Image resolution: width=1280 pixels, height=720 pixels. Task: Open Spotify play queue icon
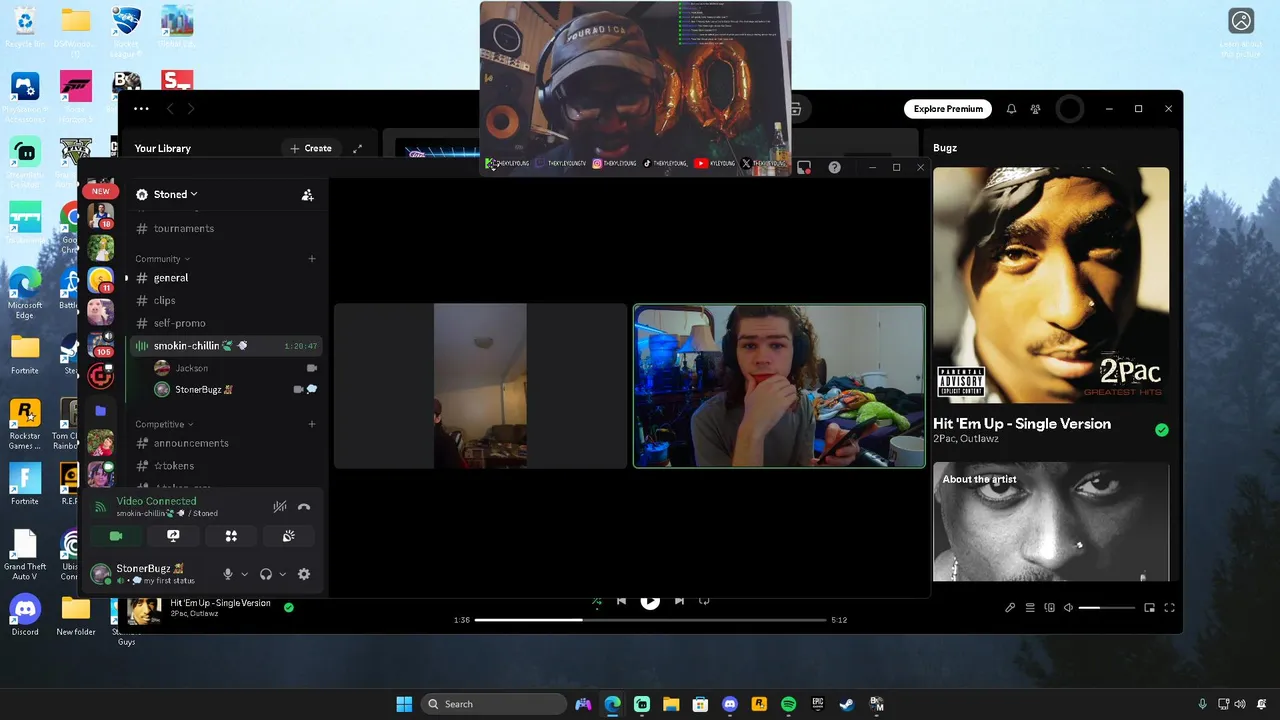point(1030,608)
